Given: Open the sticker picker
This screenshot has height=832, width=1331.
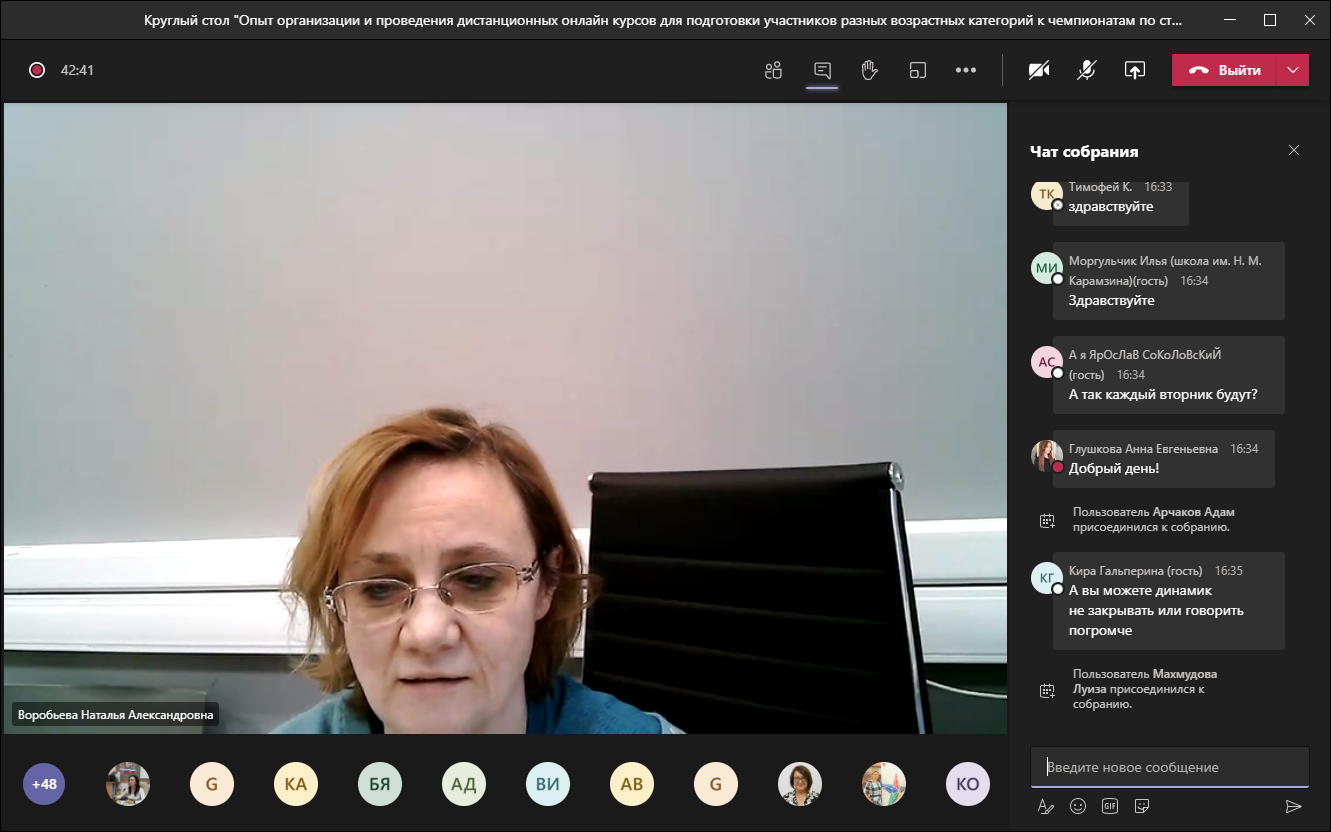Looking at the screenshot, I should coord(1142,806).
